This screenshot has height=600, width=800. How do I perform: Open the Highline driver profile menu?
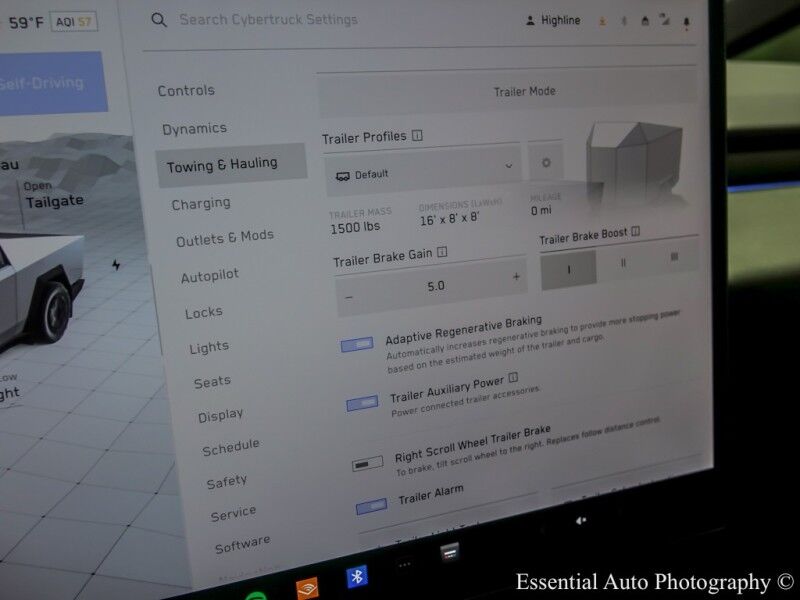point(553,20)
